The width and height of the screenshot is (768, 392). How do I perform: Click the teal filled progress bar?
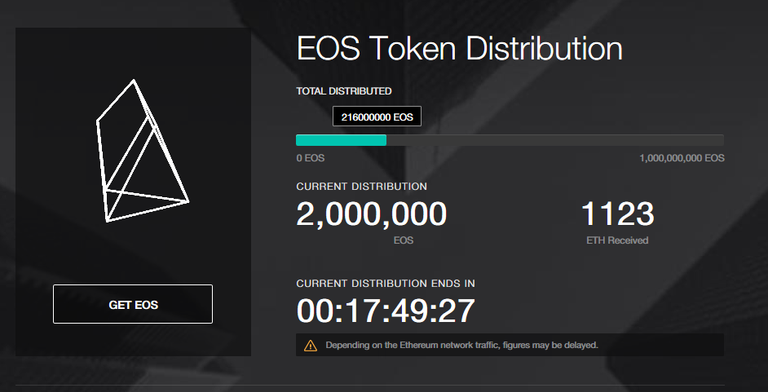click(x=341, y=140)
